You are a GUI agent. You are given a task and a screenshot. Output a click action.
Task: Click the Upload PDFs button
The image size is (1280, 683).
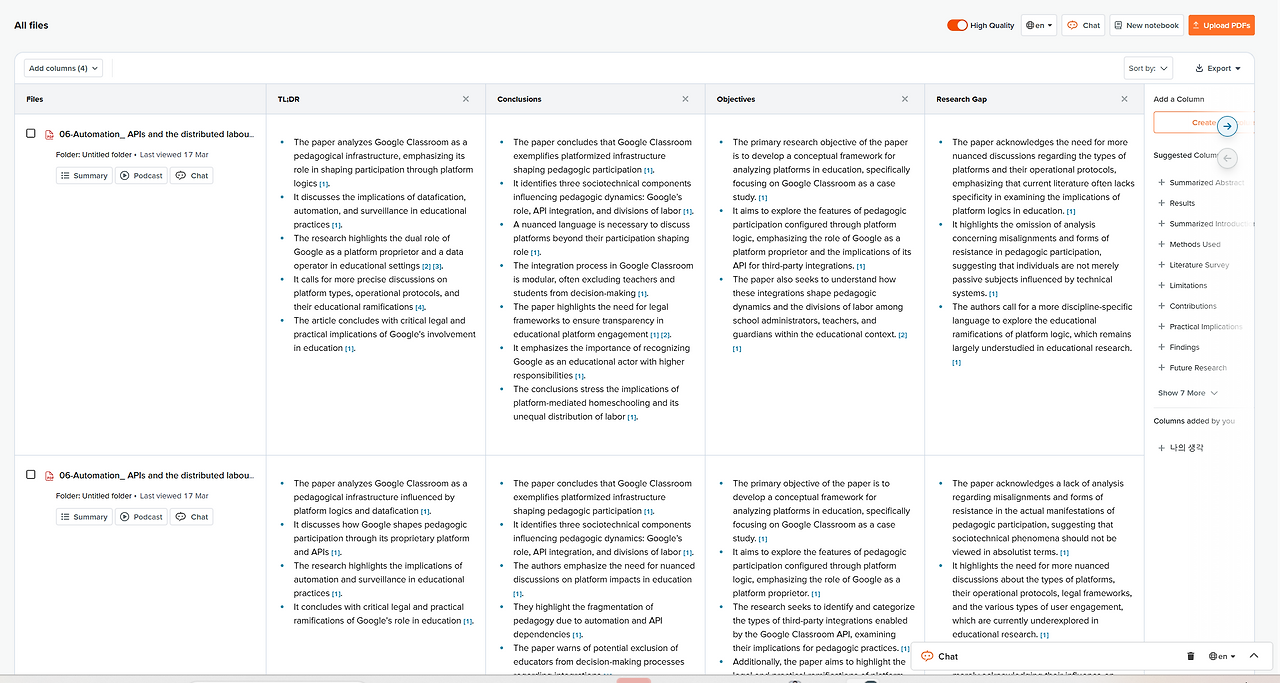1221,25
